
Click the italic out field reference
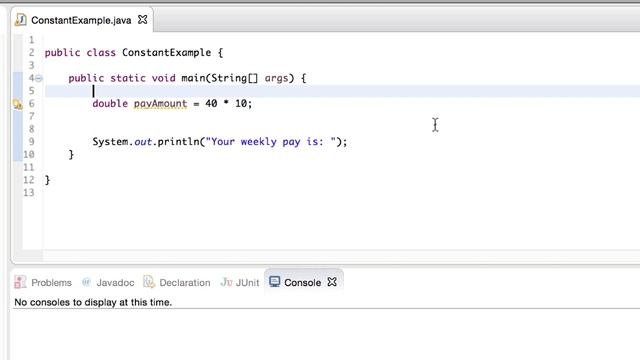[143, 142]
